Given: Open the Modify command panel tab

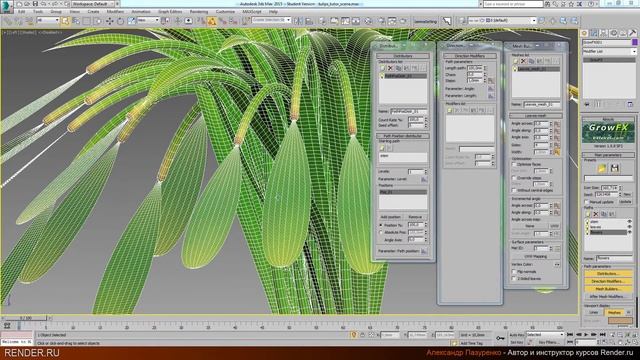Looking at the screenshot, I should coord(594,33).
